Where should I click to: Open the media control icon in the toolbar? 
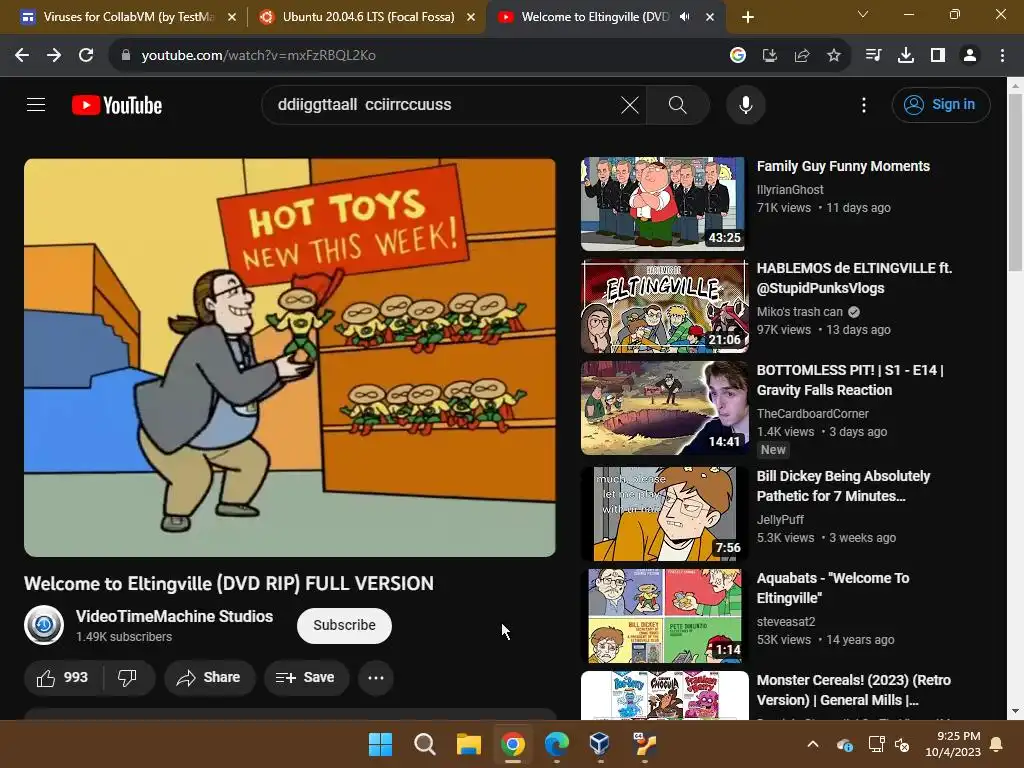(x=873, y=56)
